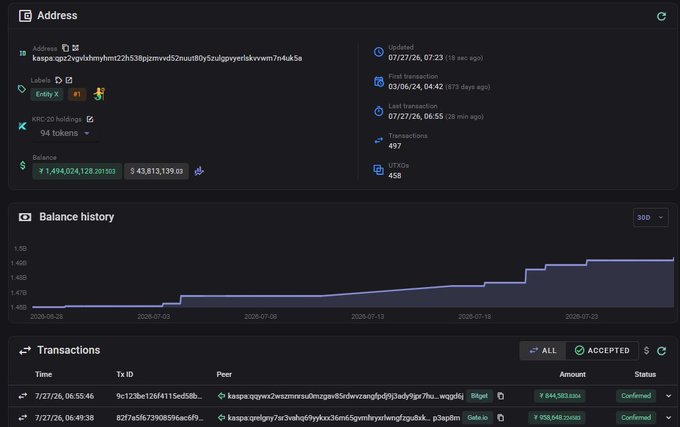Open transaction 82f7a5f673908596ac6f9
The width and height of the screenshot is (680, 427).
click(x=160, y=417)
